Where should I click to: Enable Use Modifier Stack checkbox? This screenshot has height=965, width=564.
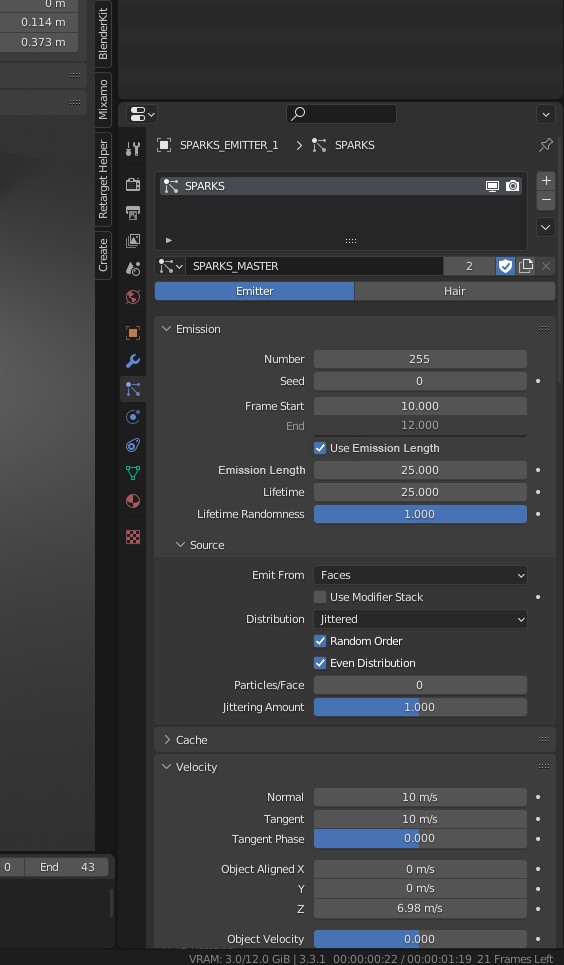click(320, 597)
